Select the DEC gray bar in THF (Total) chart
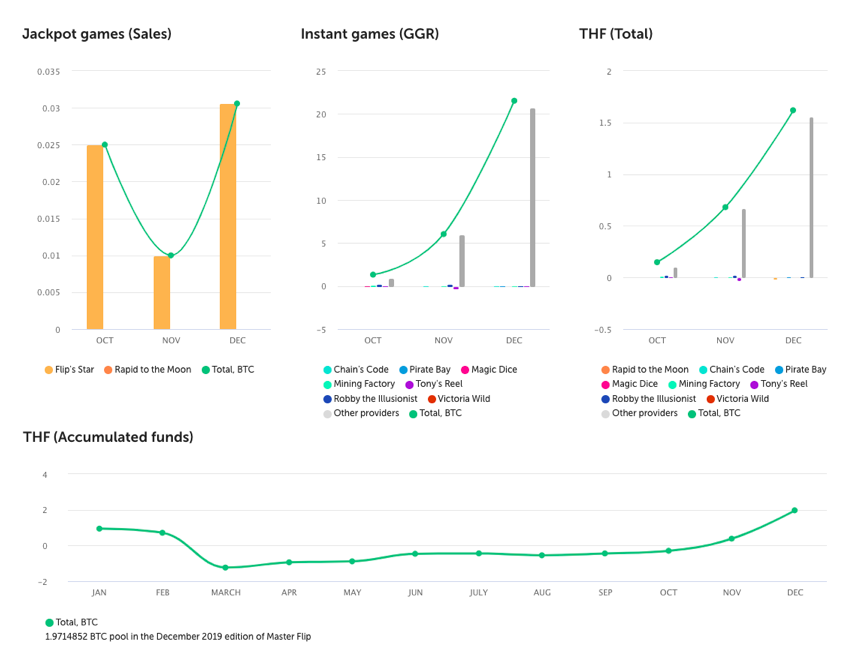This screenshot has width=861, height=672. tap(812, 198)
